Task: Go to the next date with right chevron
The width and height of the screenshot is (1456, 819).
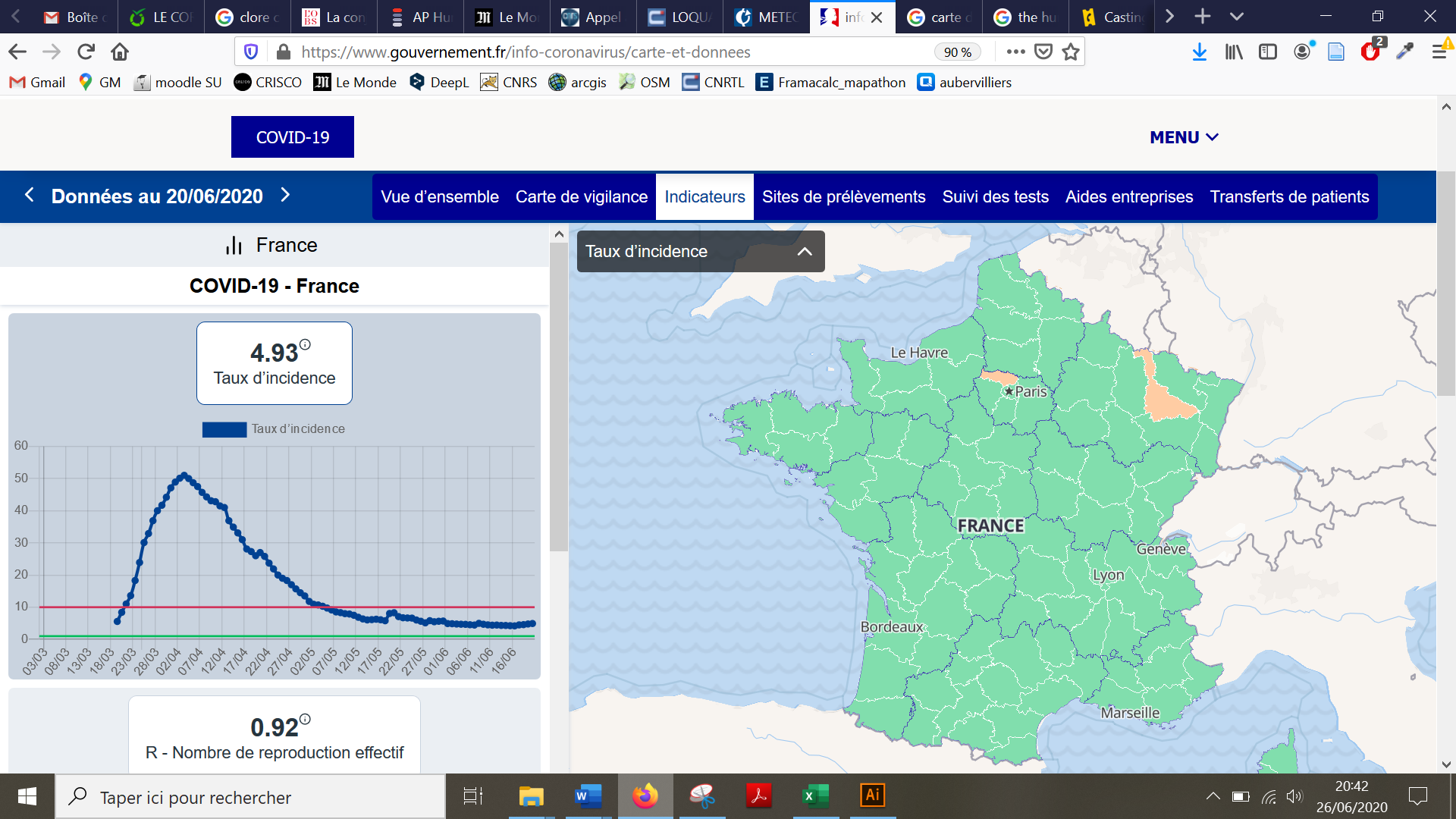Action: coord(285,195)
